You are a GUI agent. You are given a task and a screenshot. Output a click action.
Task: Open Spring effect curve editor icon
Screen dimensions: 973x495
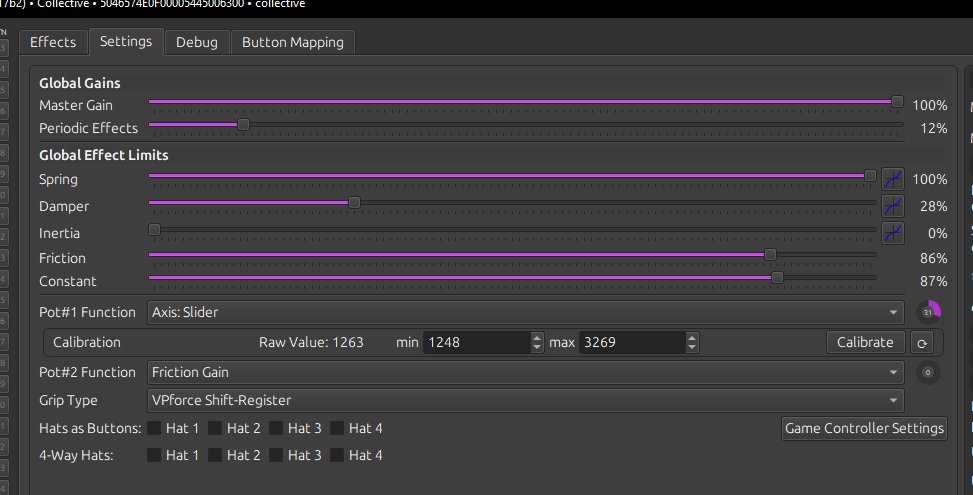893,179
